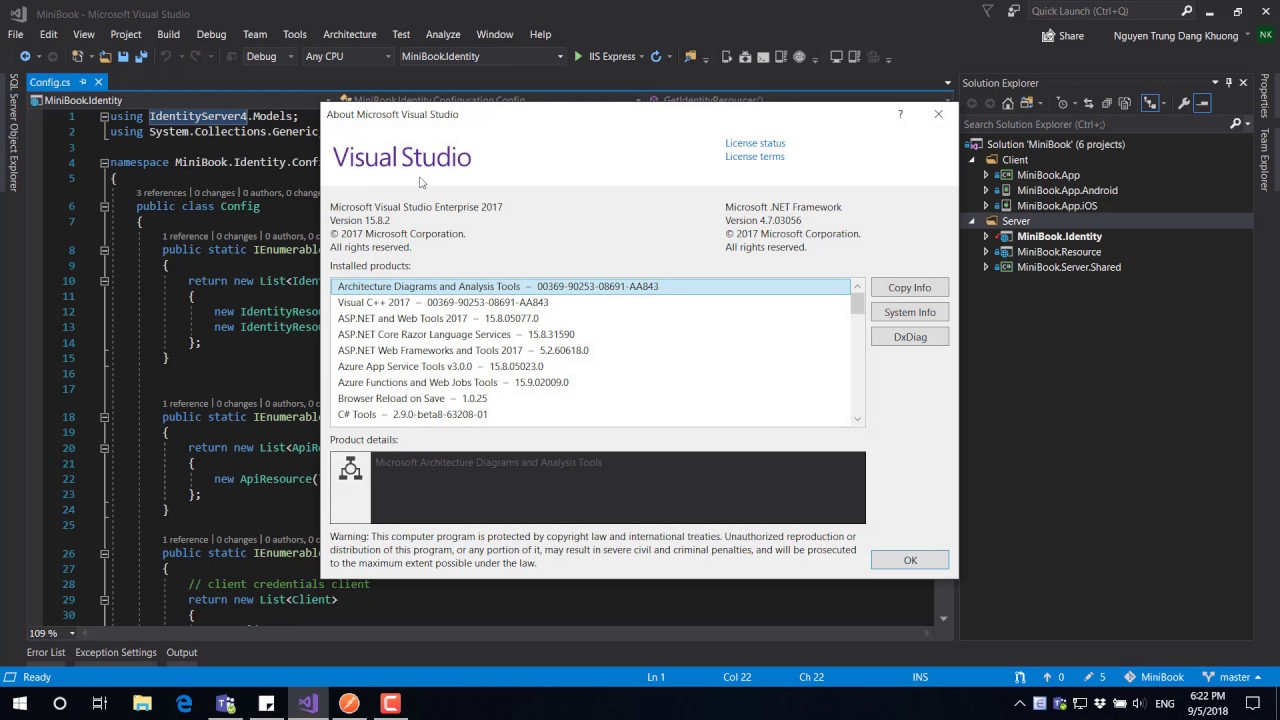This screenshot has height=720, width=1280.
Task: Open File Explorer from the taskbar
Action: point(142,703)
